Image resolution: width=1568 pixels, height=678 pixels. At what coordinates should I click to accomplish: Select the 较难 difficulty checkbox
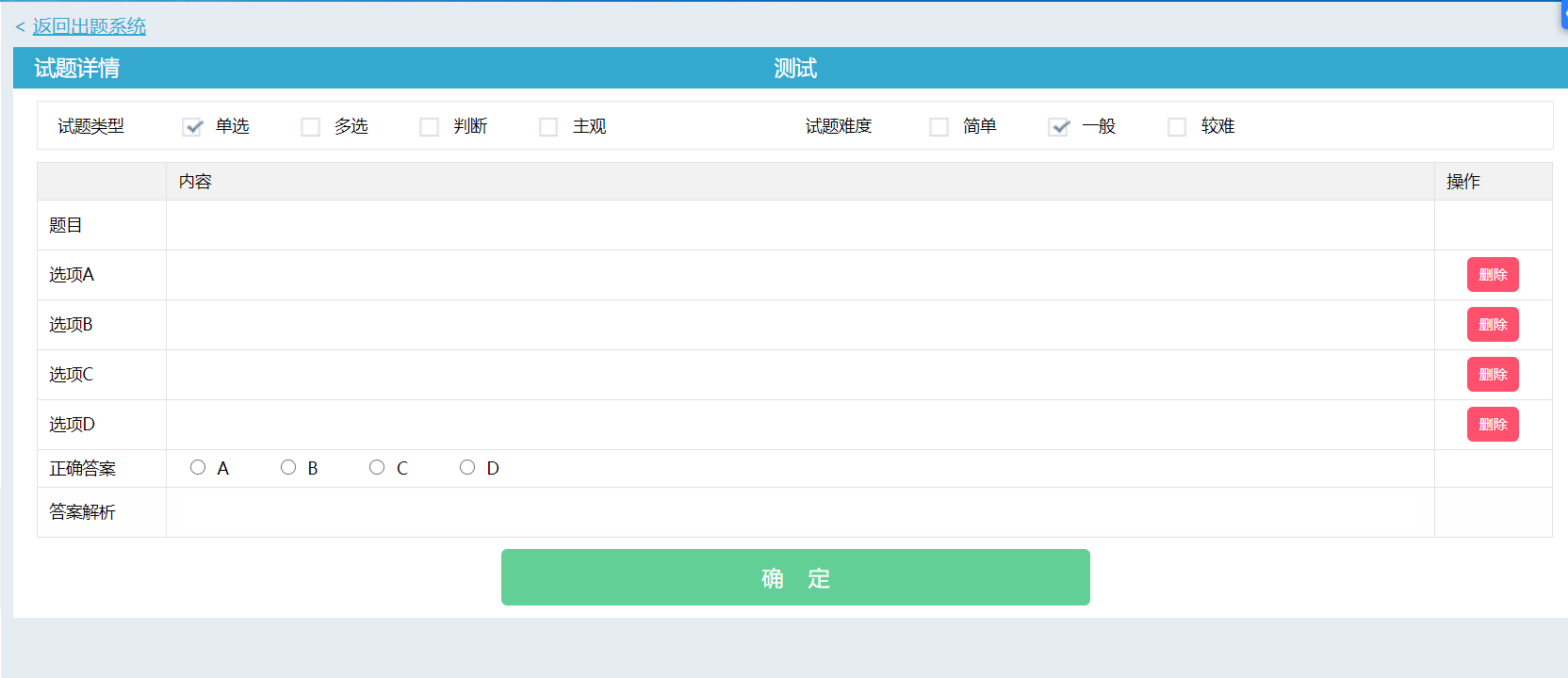coord(1177,127)
